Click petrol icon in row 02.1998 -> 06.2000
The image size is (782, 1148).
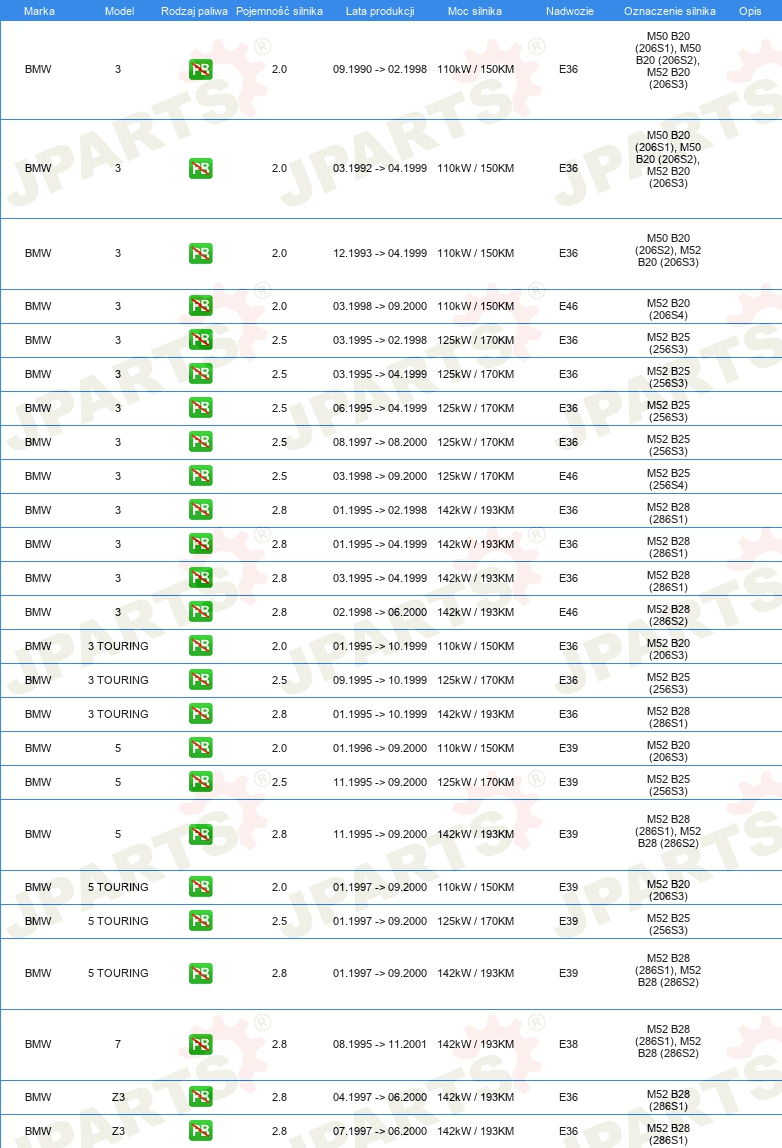pos(201,612)
